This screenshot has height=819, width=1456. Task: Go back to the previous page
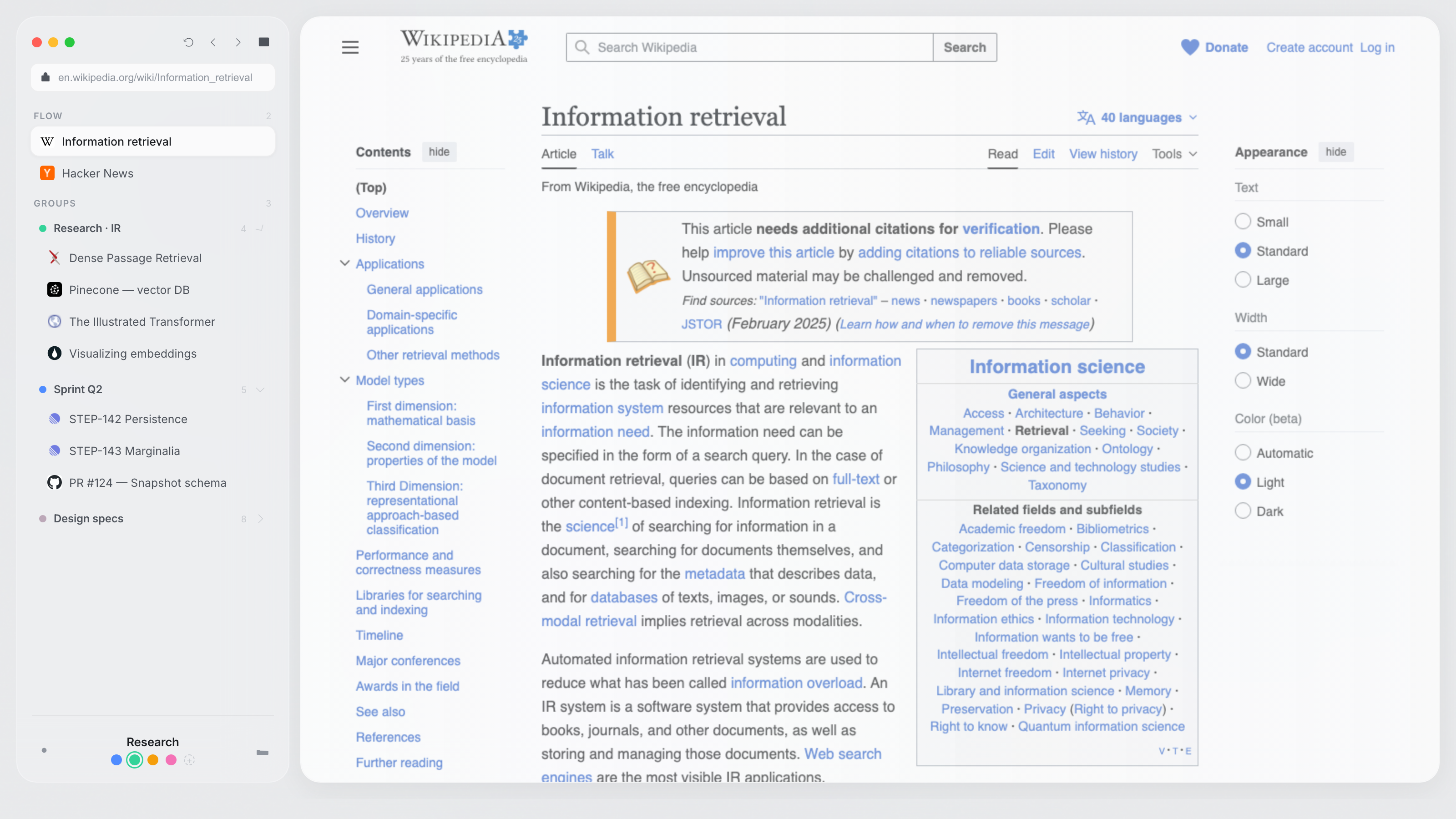click(x=213, y=42)
